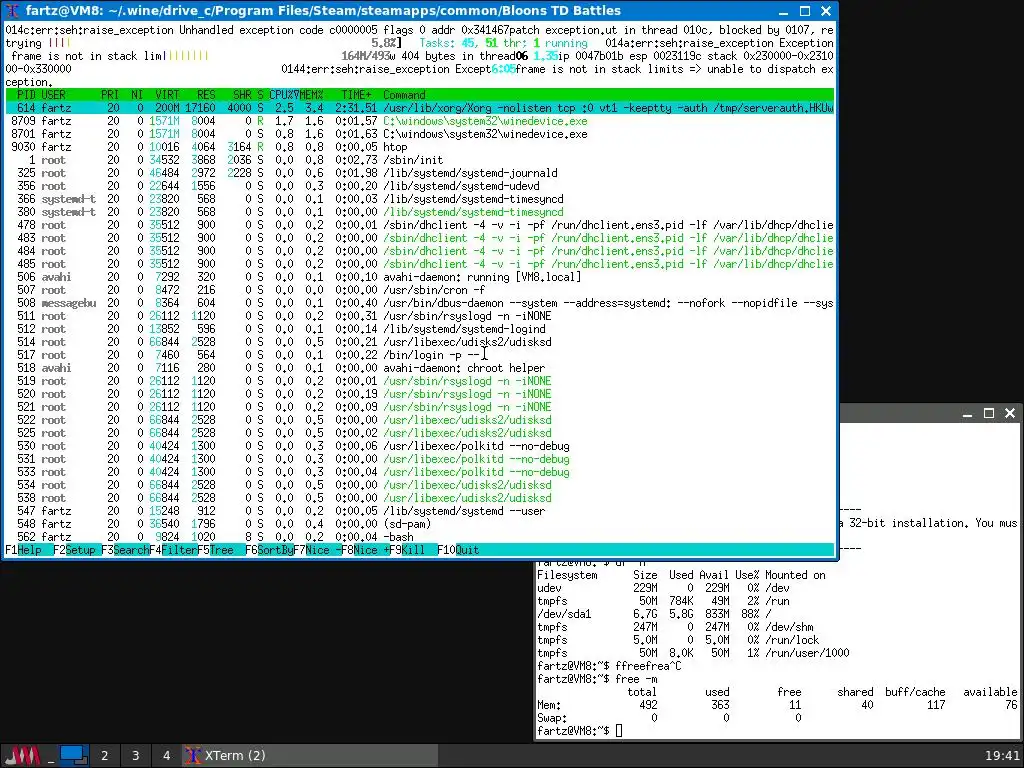Select avahi-daemon chroot helper row
Image resolution: width=1024 pixels, height=768 pixels.
419,368
